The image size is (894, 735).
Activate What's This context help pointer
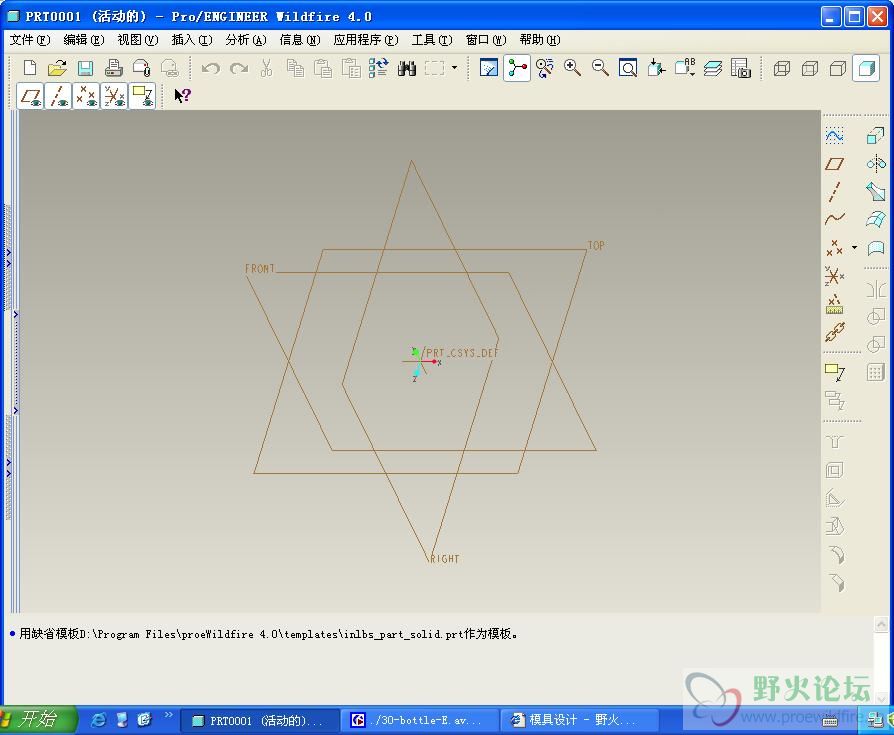pos(182,96)
